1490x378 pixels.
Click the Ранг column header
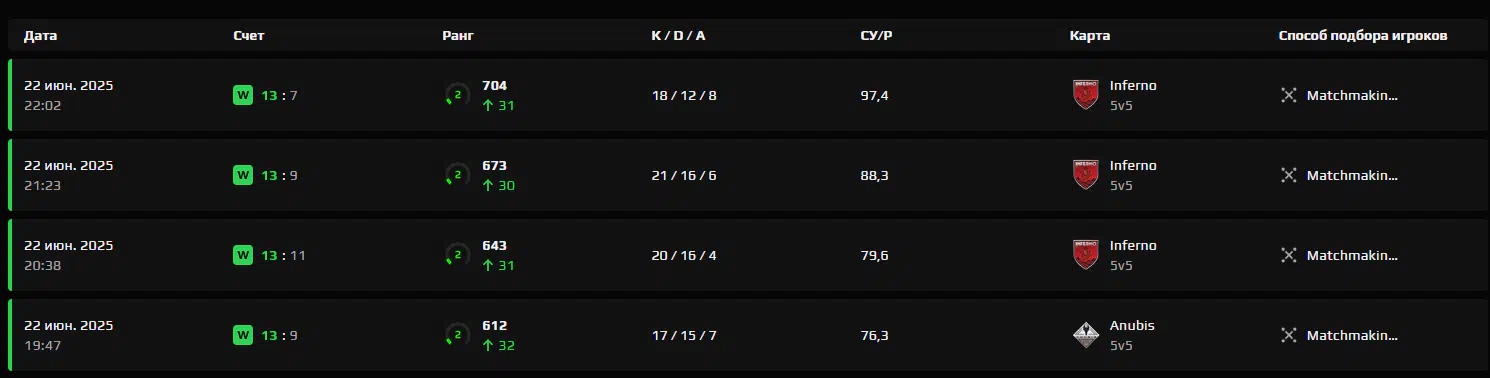point(458,36)
